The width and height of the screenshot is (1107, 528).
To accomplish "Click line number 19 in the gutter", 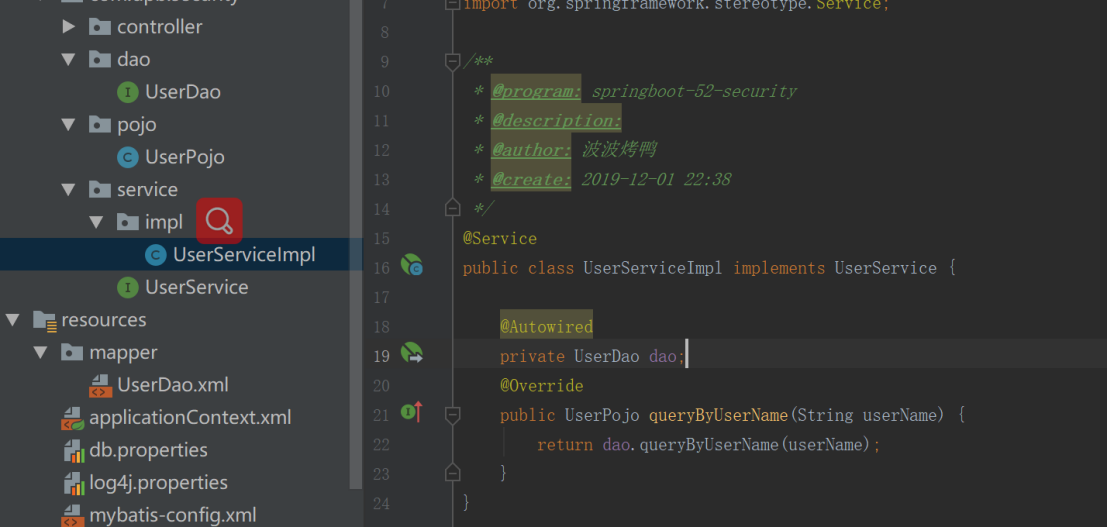I will point(381,356).
